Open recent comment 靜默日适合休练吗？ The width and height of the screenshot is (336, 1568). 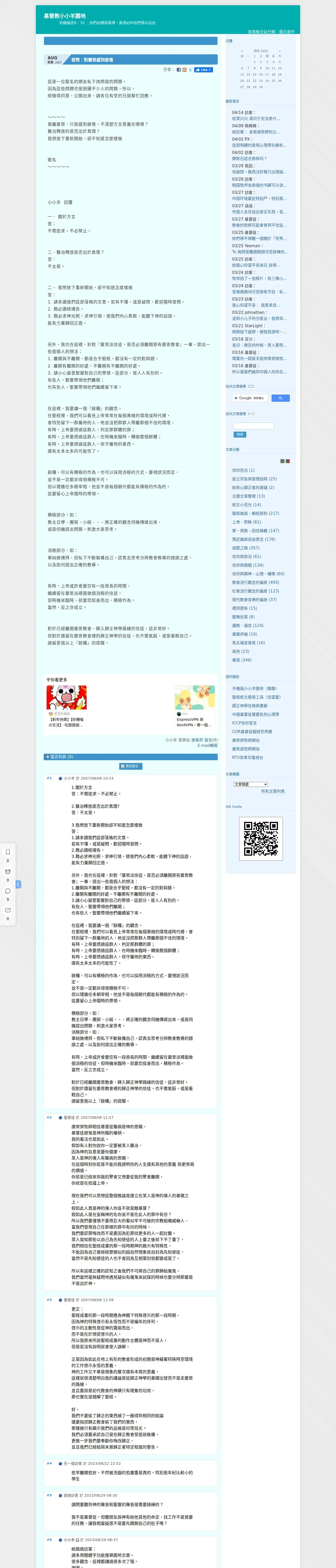tap(249, 159)
